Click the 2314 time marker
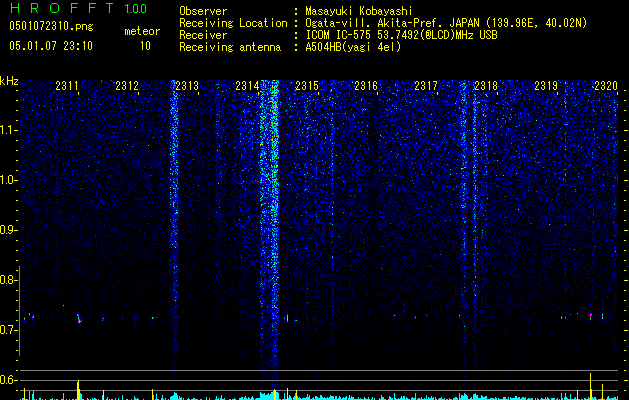The image size is (629, 400). click(247, 86)
